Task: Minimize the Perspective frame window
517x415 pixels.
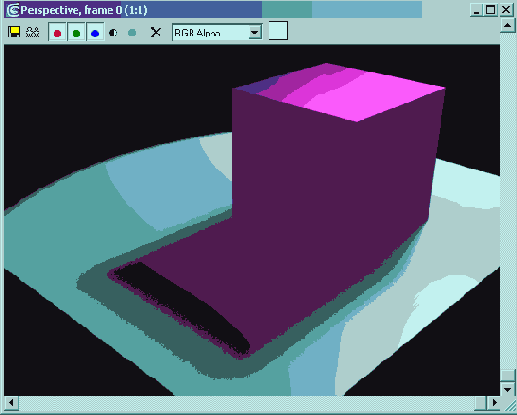Action: pyautogui.click(x=477, y=10)
